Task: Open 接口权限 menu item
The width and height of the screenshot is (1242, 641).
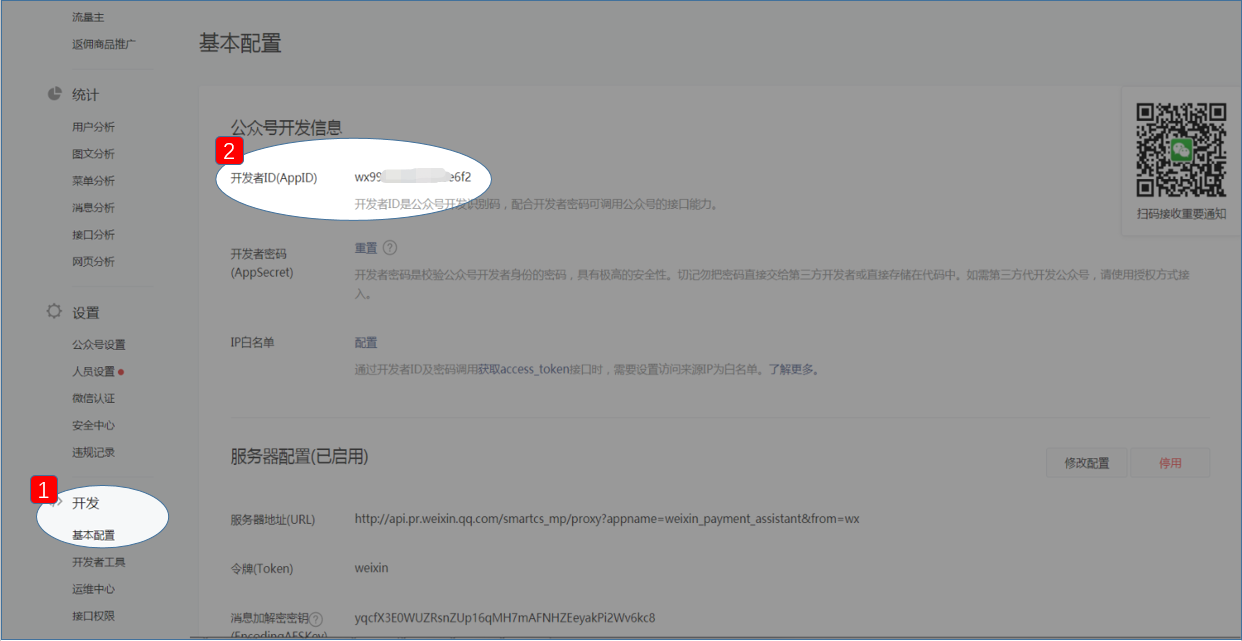Action: point(93,617)
